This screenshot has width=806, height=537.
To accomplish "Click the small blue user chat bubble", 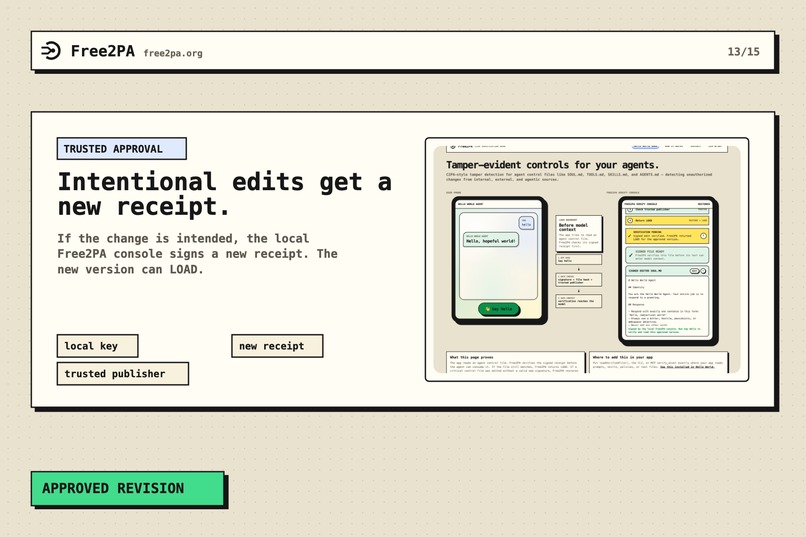I will coord(526,223).
